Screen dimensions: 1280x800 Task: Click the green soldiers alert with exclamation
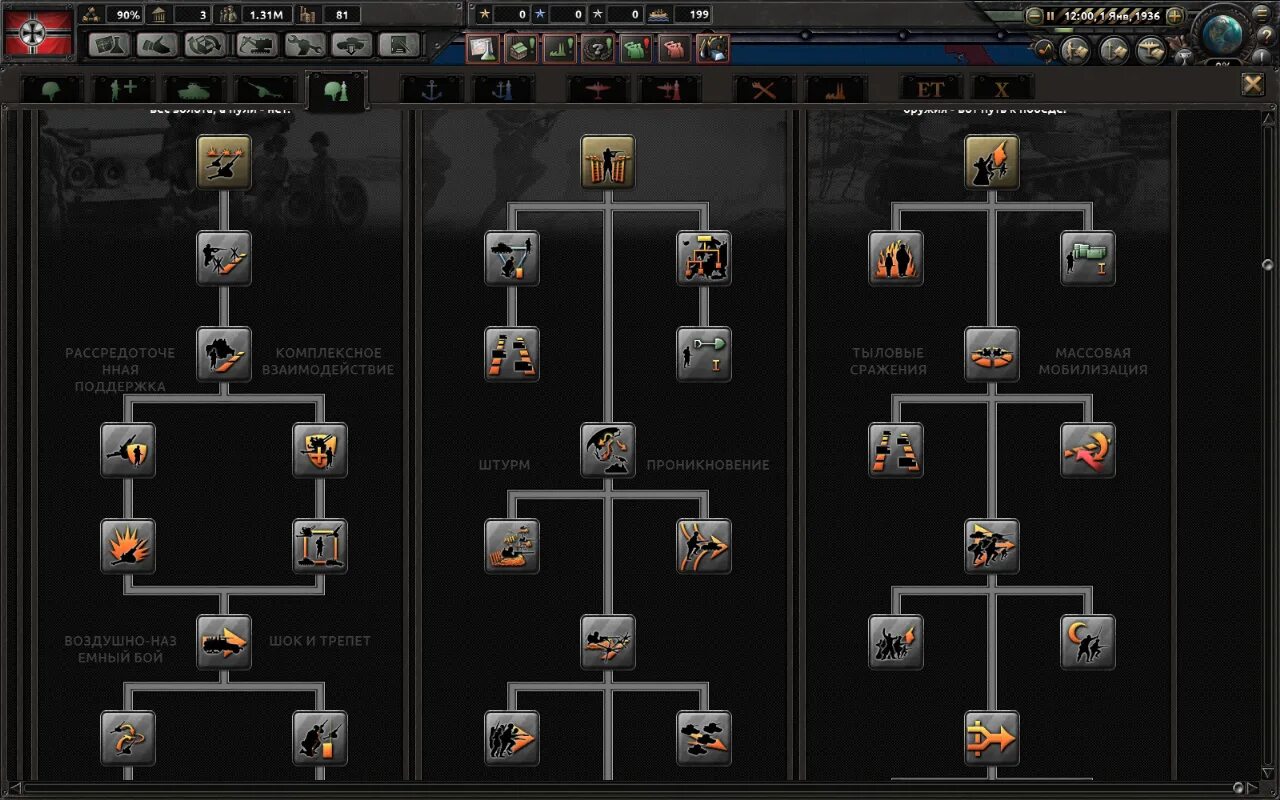(x=636, y=48)
